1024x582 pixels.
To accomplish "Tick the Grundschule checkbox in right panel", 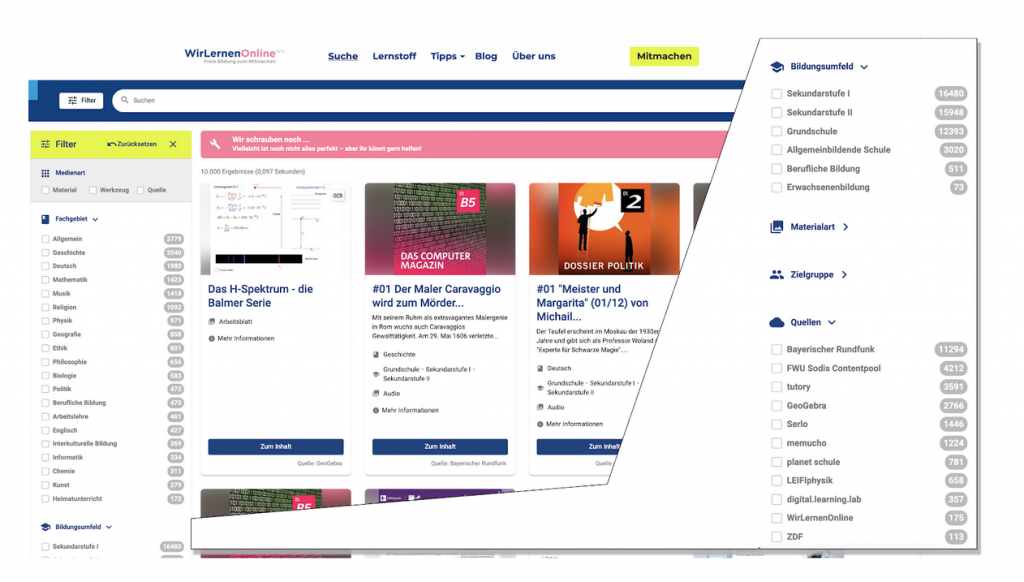I will click(777, 131).
